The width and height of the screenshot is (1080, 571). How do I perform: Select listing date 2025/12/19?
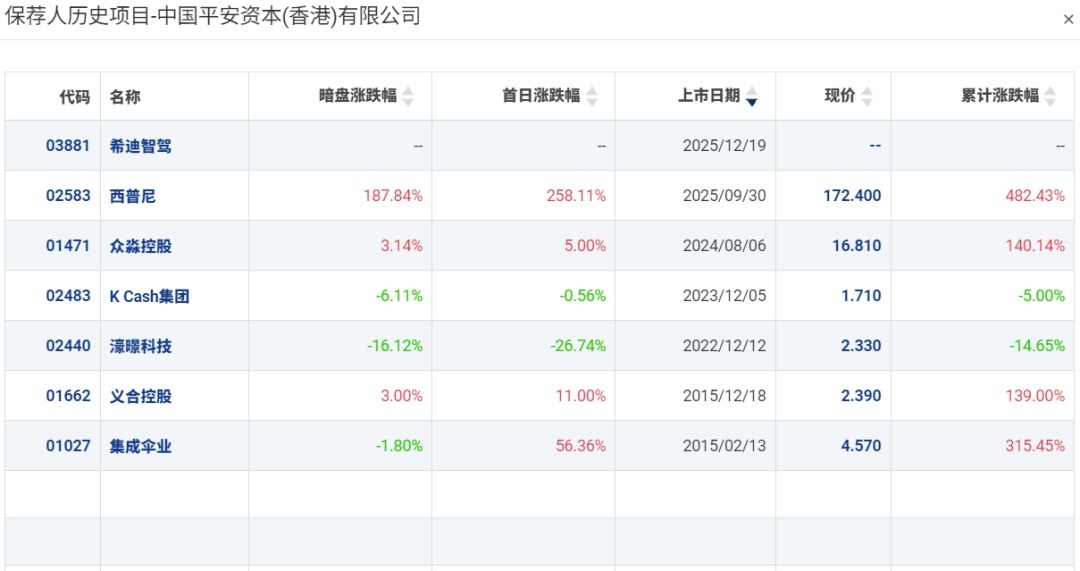click(x=724, y=145)
